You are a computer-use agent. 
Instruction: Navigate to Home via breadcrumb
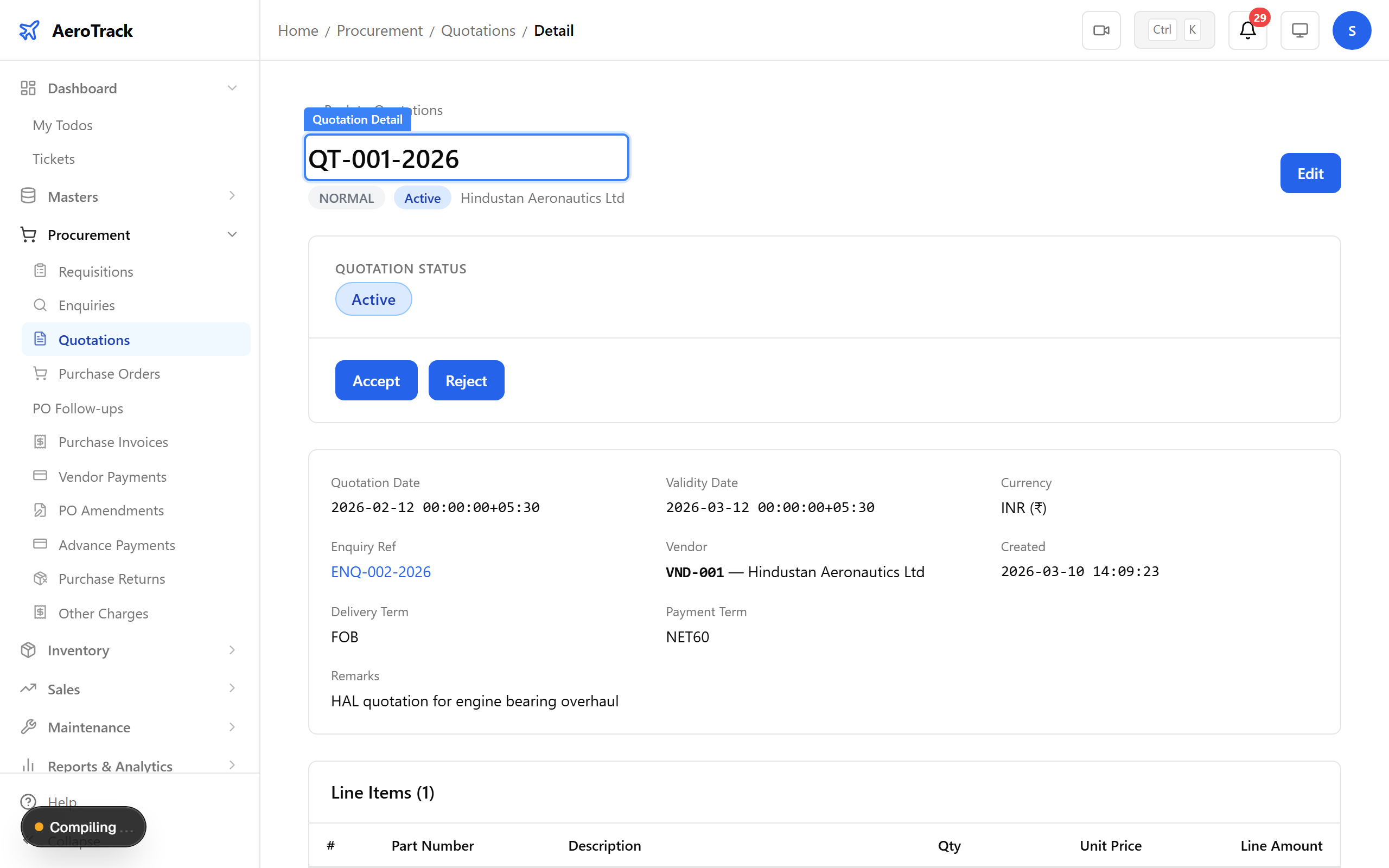tap(298, 30)
